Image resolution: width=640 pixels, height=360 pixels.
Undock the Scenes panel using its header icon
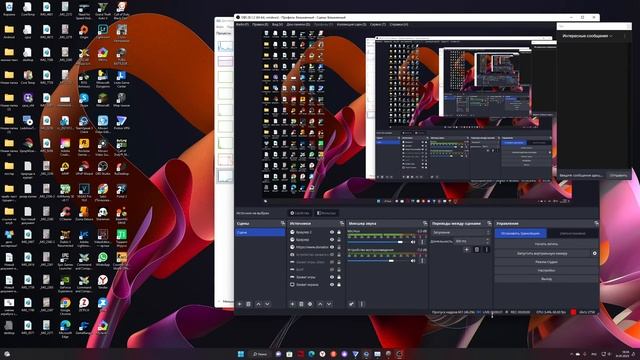point(283,224)
